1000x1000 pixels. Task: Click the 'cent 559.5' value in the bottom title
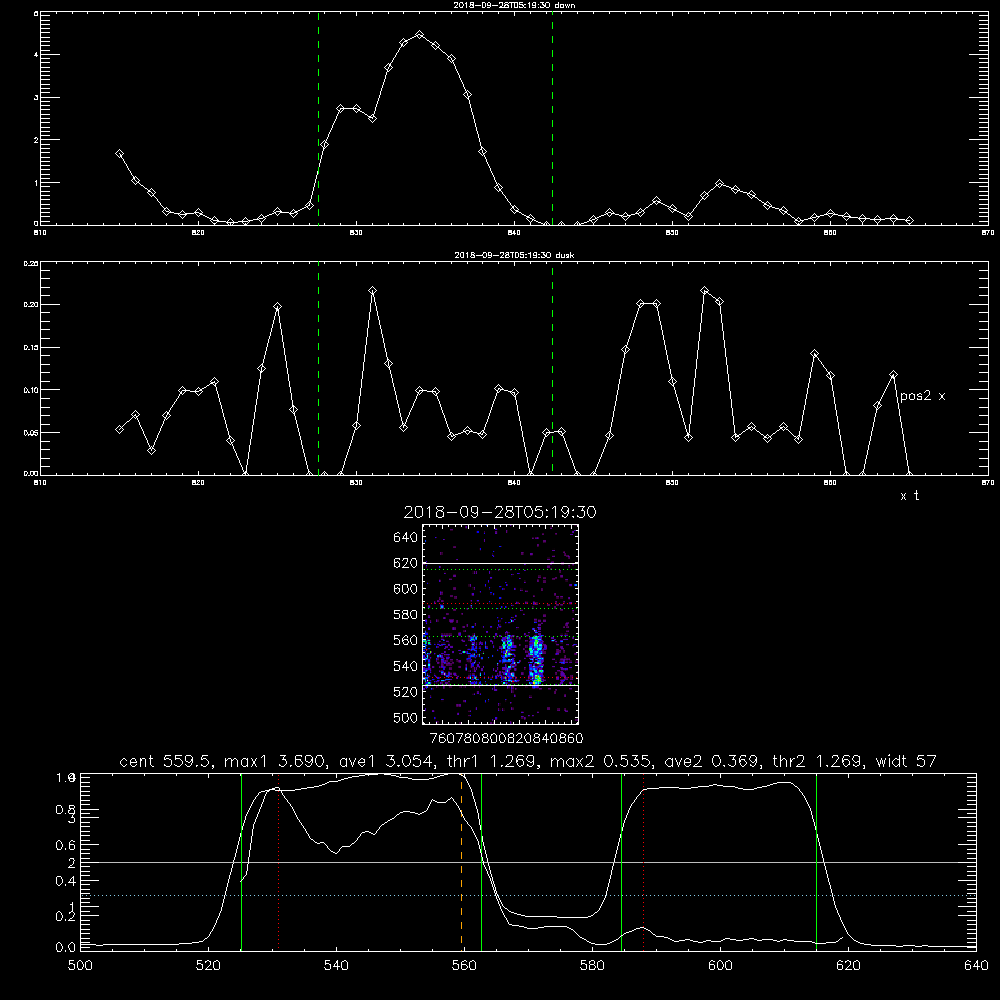pyautogui.click(x=167, y=761)
